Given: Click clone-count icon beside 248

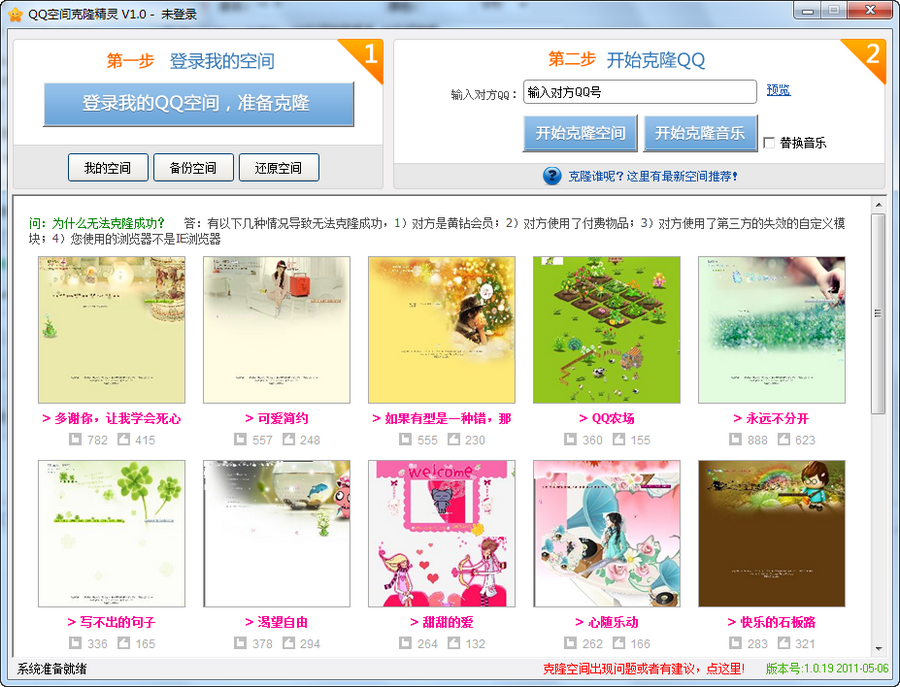Looking at the screenshot, I should tap(288, 439).
